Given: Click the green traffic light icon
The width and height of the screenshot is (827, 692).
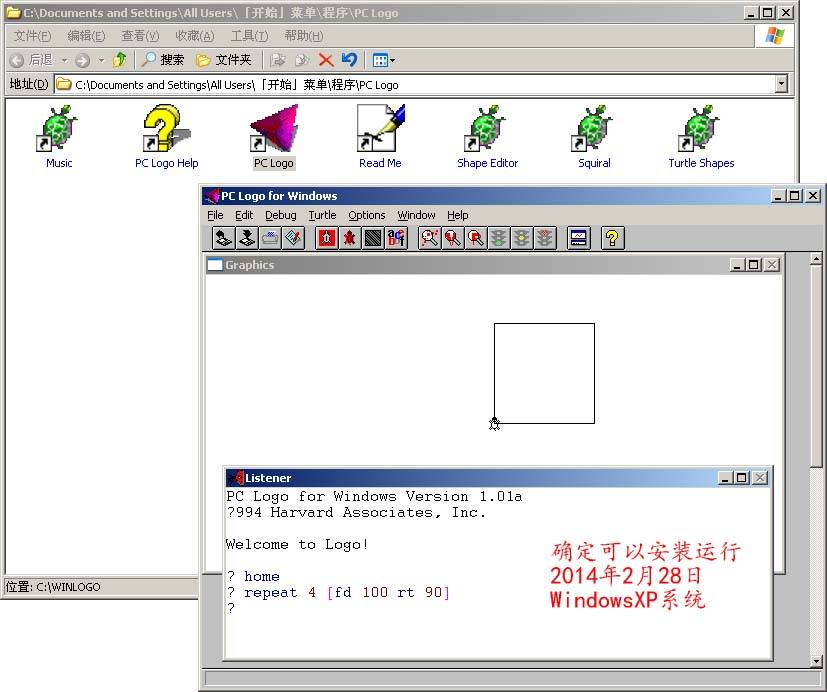Looking at the screenshot, I should pos(497,238).
